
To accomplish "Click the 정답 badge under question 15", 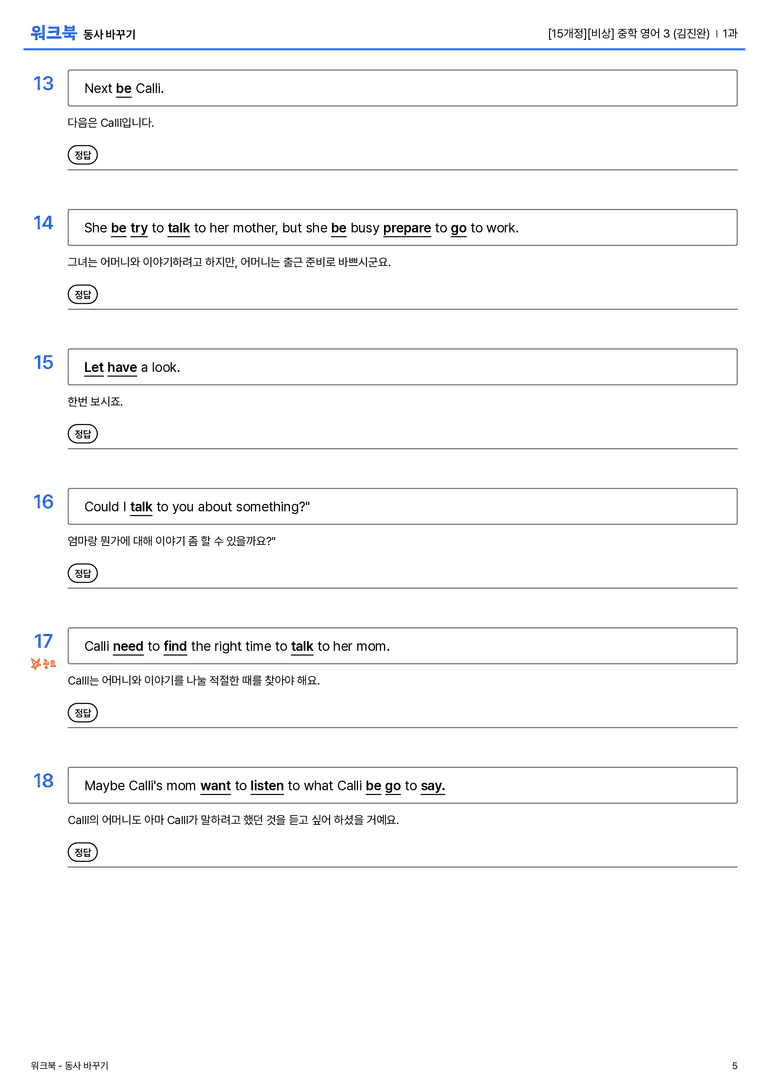I will coord(82,434).
